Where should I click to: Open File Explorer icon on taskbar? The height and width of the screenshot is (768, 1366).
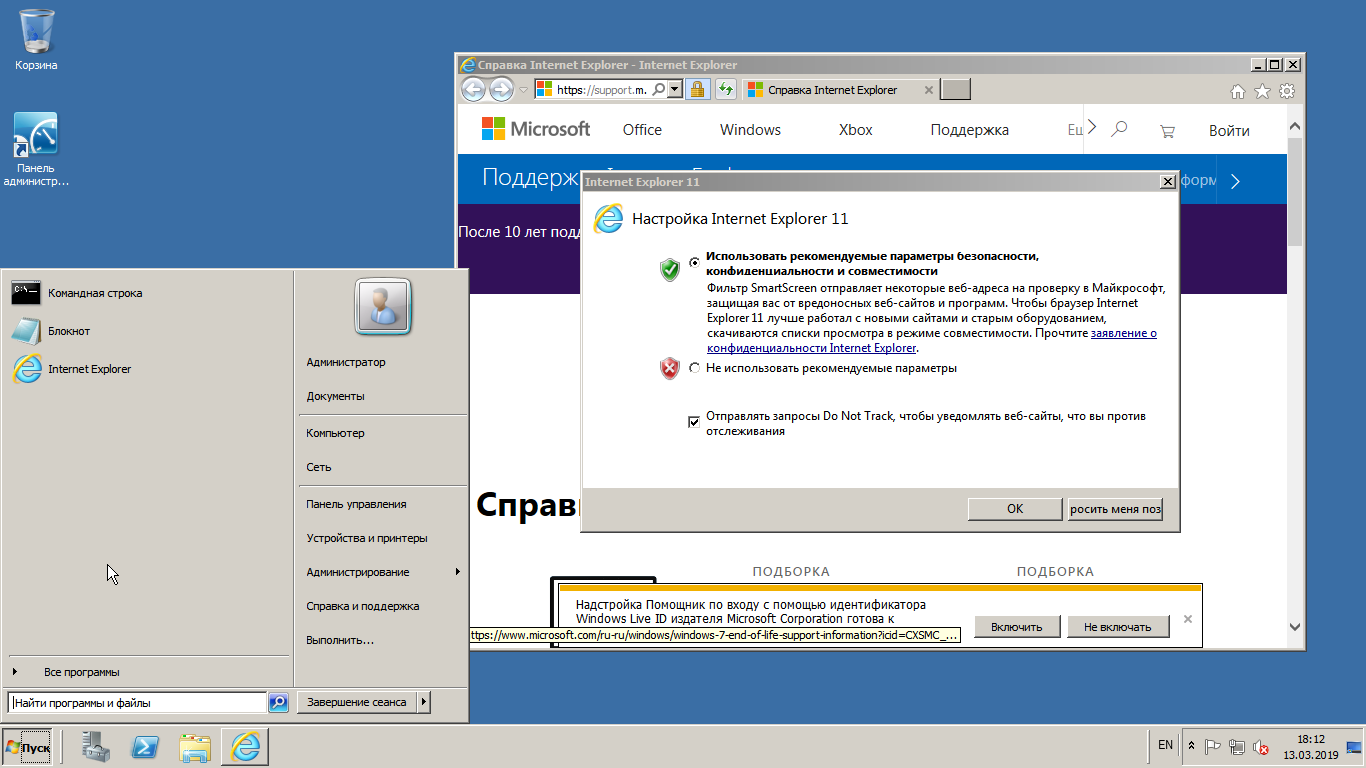[195, 747]
